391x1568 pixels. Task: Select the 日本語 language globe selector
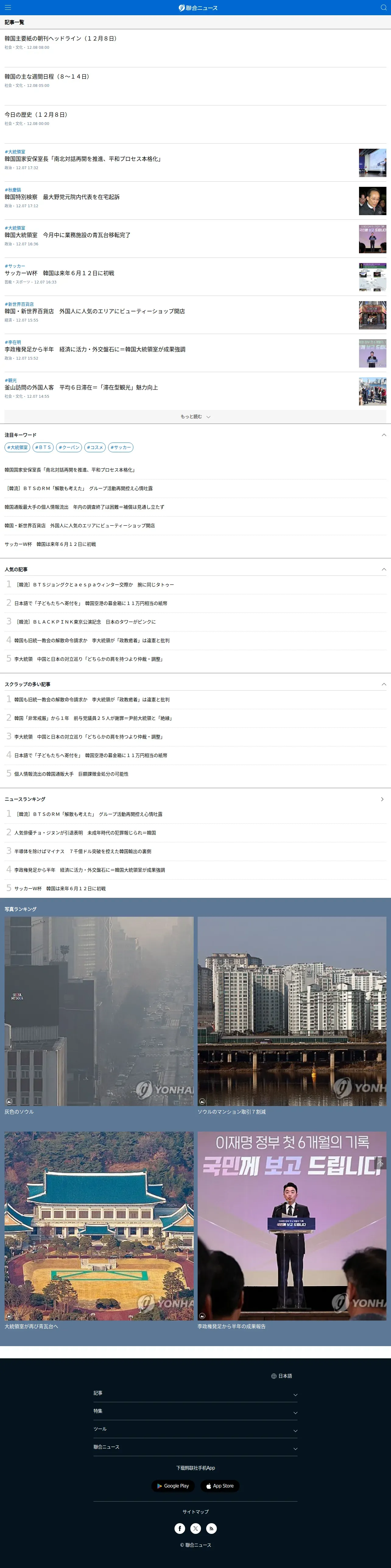coord(282,1376)
